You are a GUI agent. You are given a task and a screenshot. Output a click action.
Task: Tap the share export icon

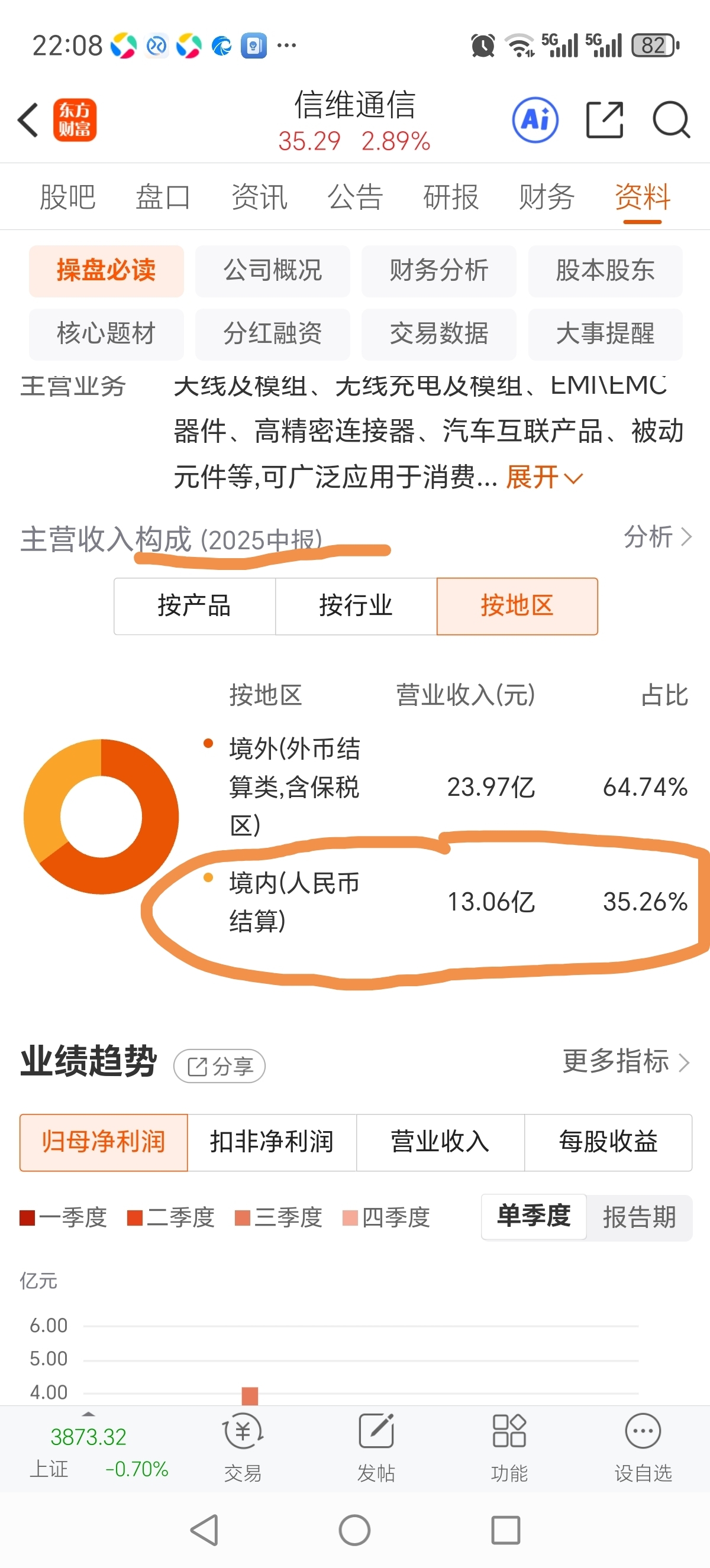605,120
